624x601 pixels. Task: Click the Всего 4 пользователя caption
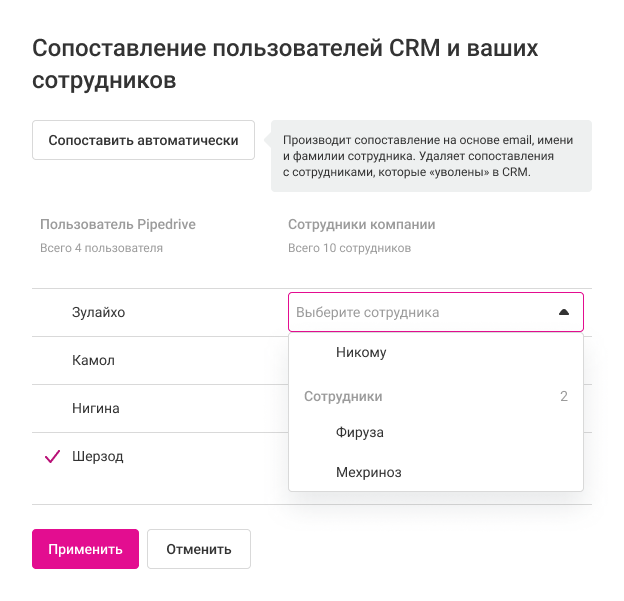tap(101, 248)
